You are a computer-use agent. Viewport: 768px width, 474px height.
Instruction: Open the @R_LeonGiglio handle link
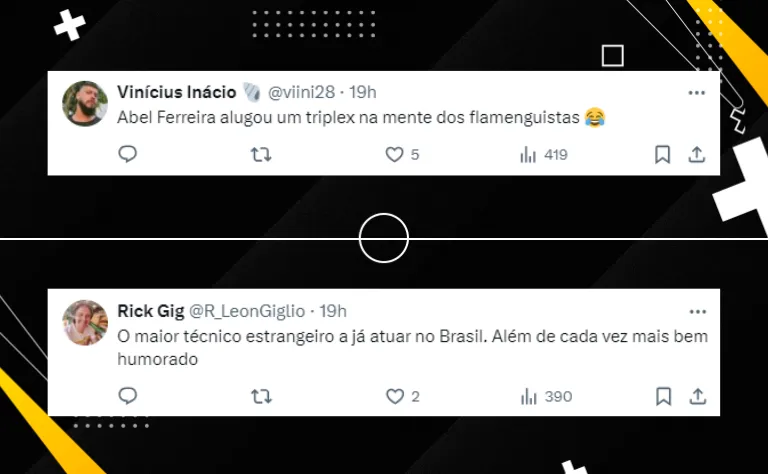click(247, 311)
